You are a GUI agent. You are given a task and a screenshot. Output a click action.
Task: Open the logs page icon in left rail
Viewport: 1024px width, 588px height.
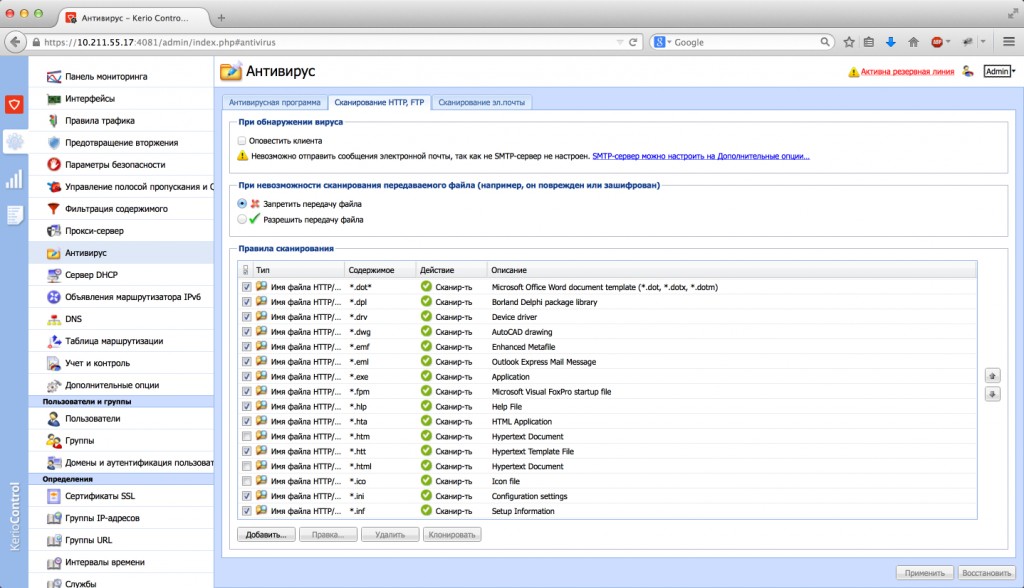14,215
